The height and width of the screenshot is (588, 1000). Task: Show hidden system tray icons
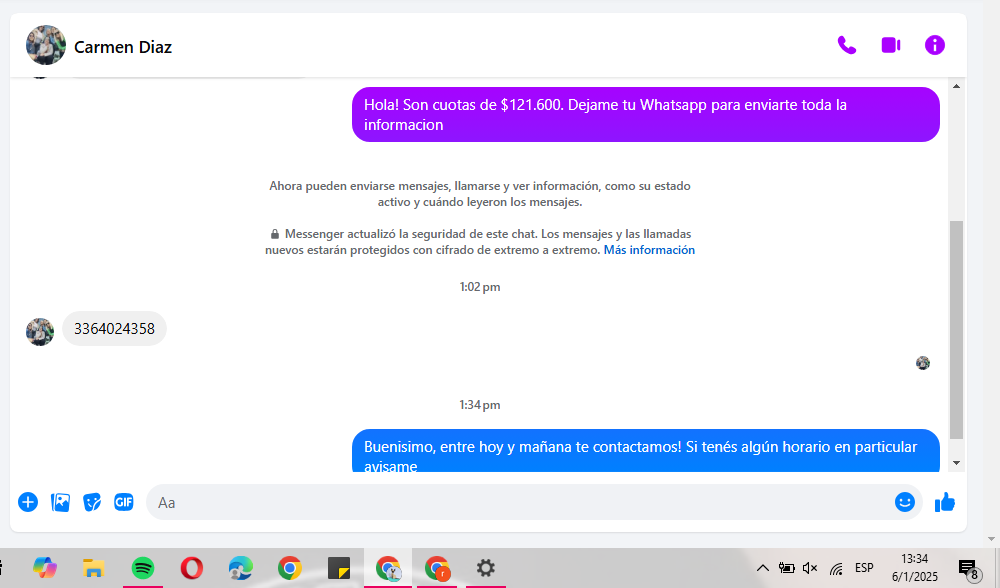(763, 568)
